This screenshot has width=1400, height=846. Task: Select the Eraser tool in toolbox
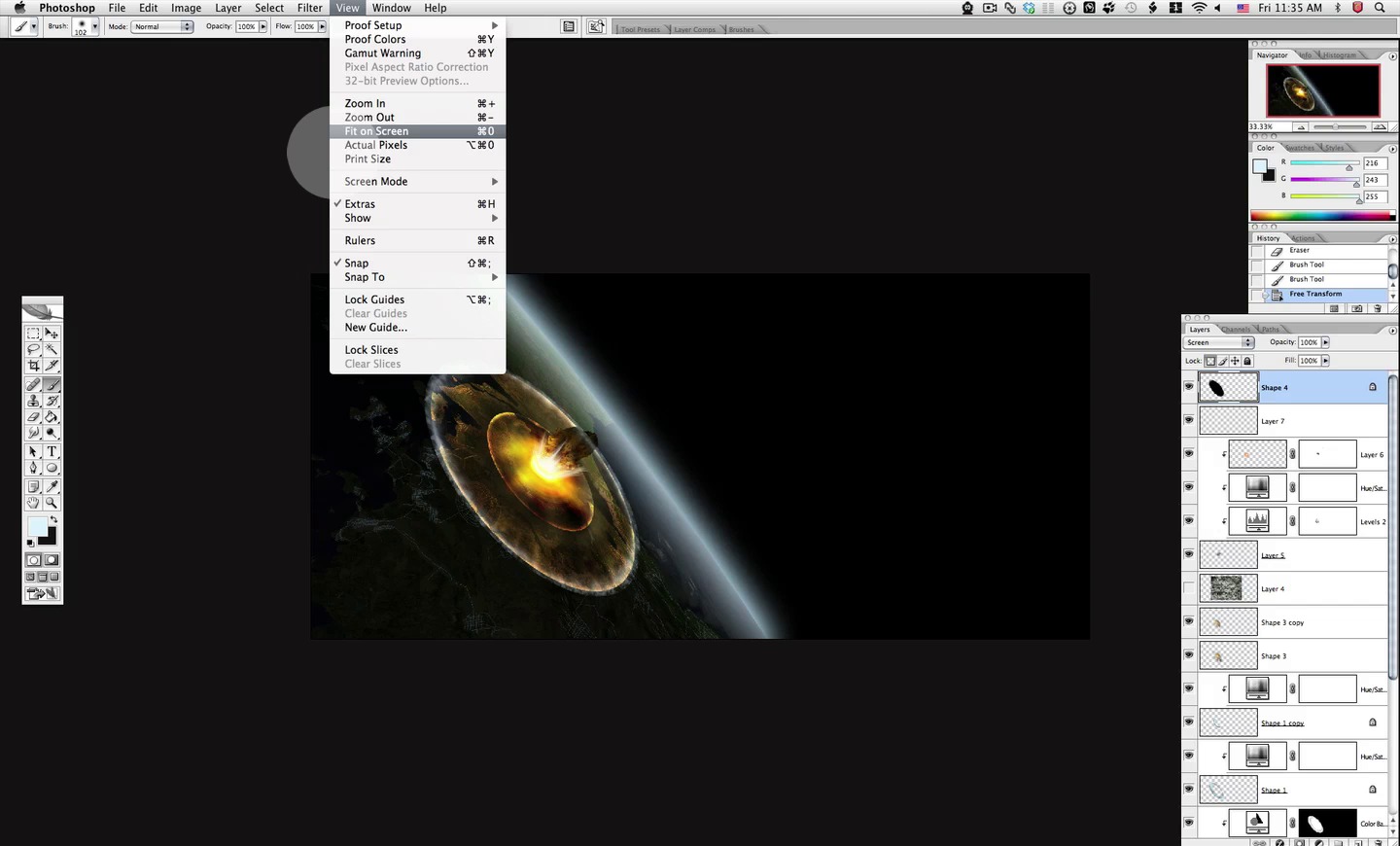click(x=33, y=416)
